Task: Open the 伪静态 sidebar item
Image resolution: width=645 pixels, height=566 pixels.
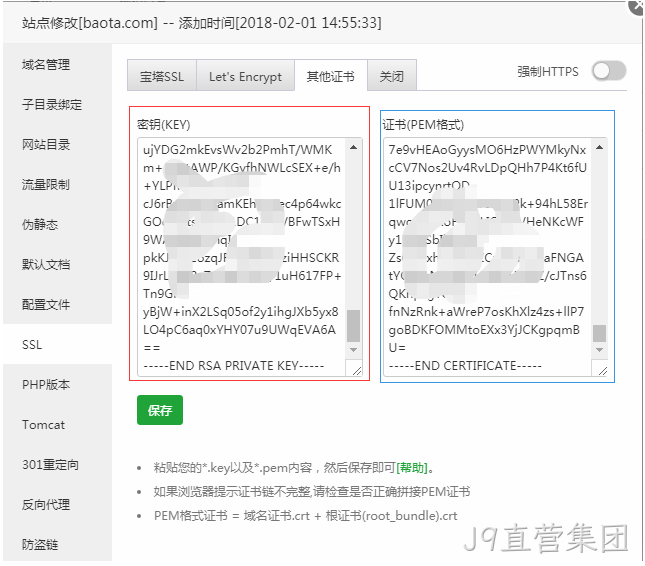Action: click(x=40, y=225)
